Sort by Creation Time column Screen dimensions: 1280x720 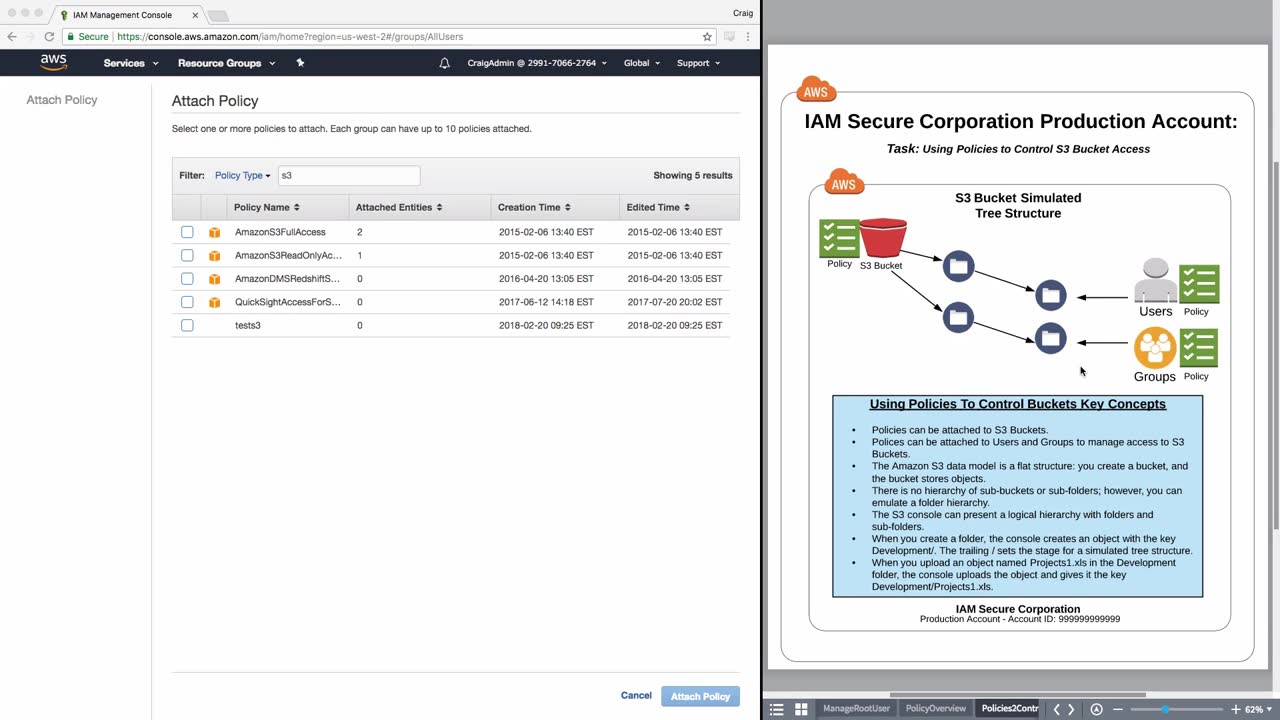click(x=535, y=208)
